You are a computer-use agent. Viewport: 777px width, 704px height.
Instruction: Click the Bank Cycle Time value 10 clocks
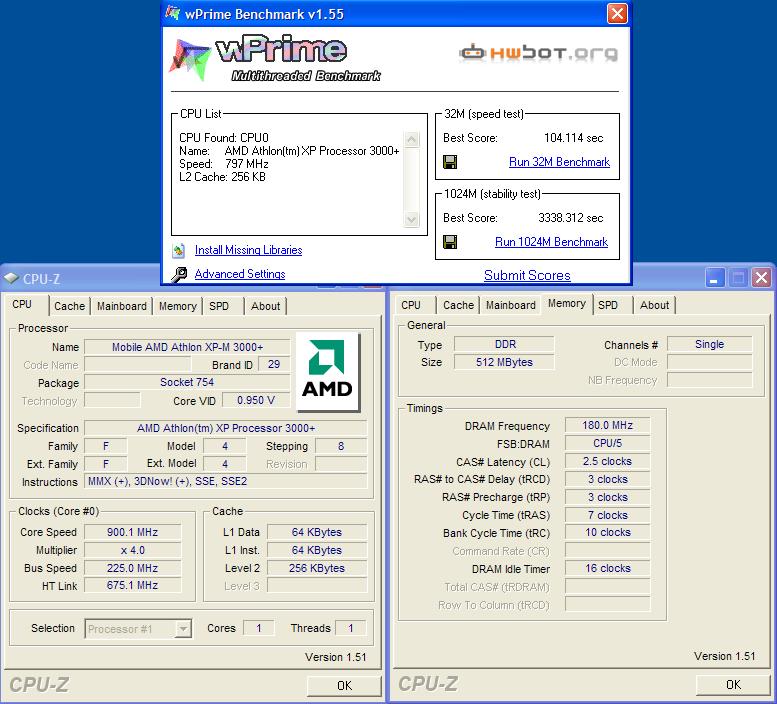(x=608, y=533)
